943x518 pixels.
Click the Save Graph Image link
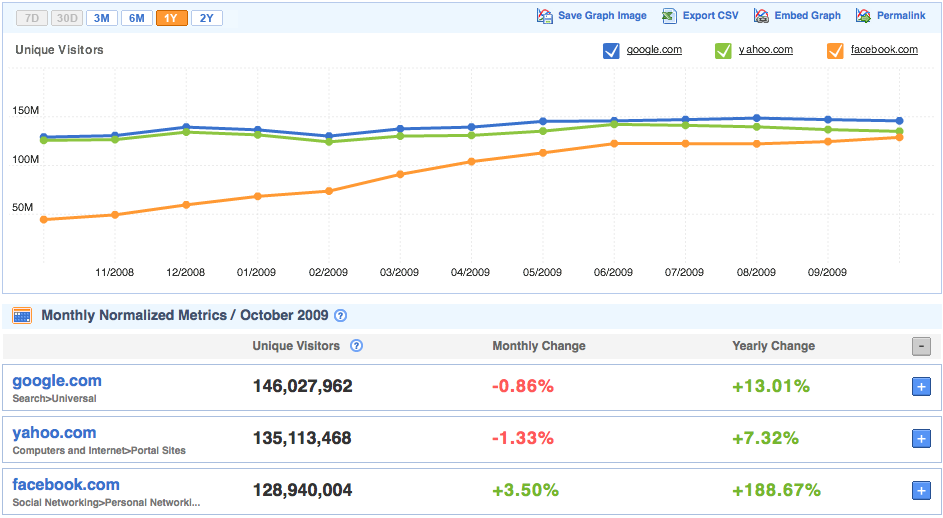pos(602,16)
